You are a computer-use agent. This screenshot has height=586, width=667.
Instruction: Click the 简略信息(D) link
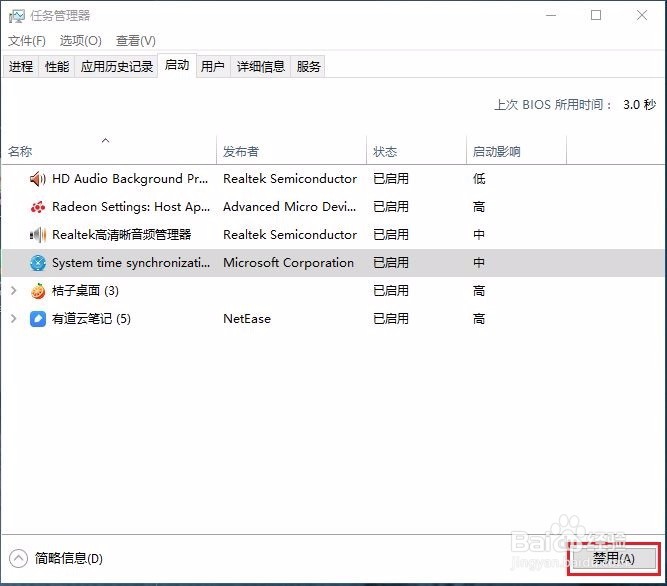(68, 559)
